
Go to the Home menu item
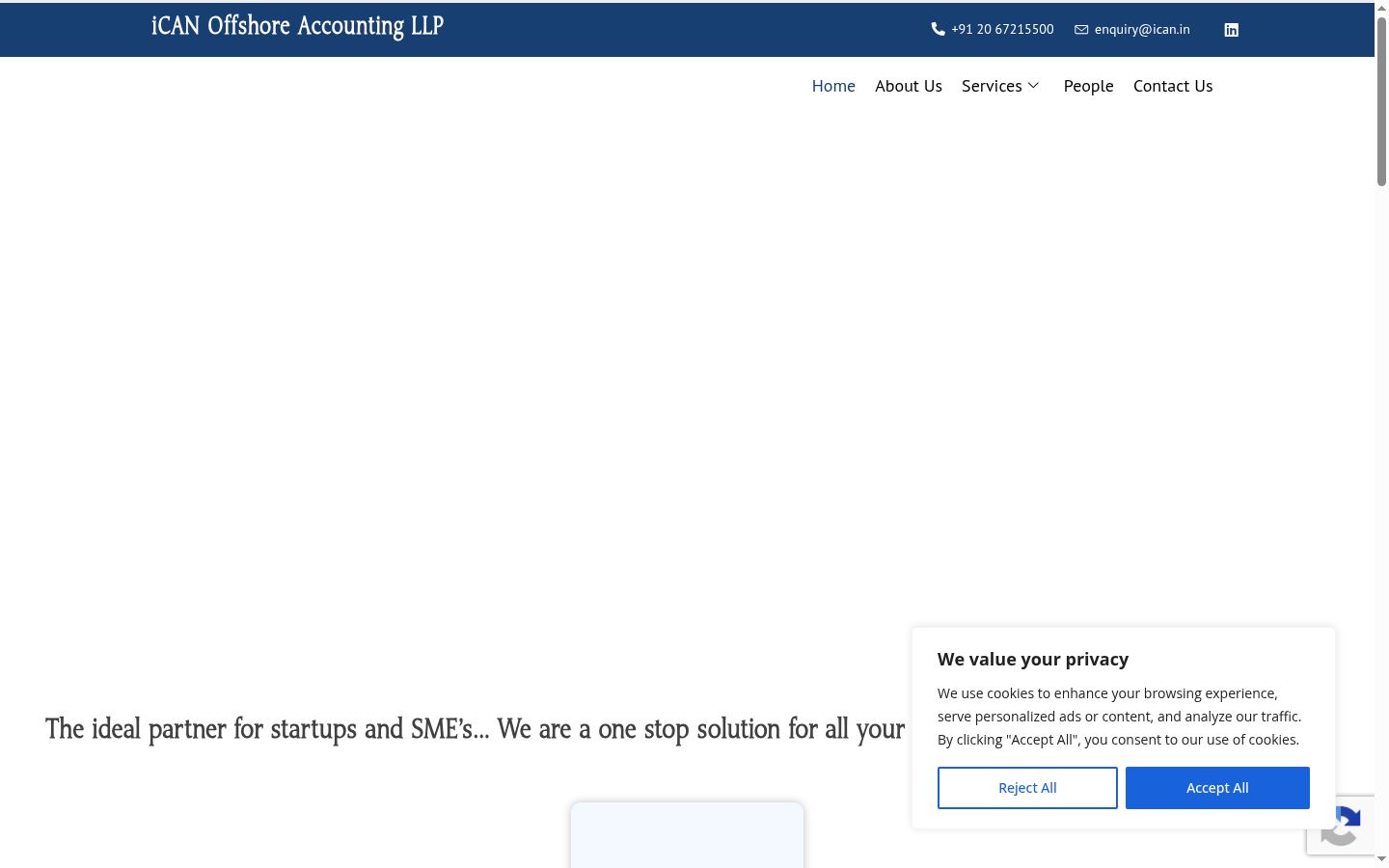(833, 86)
